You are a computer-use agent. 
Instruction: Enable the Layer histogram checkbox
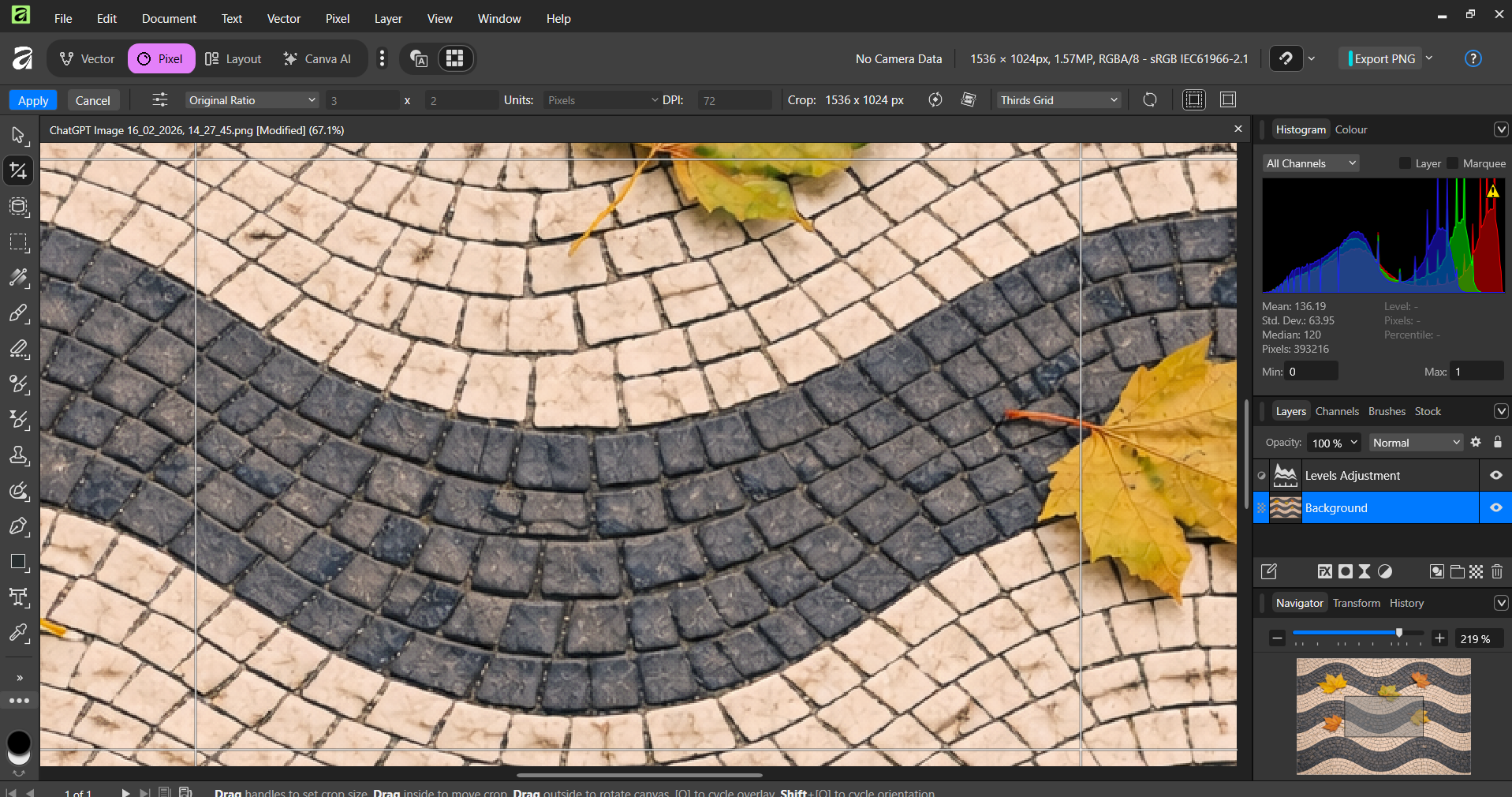coord(1405,163)
